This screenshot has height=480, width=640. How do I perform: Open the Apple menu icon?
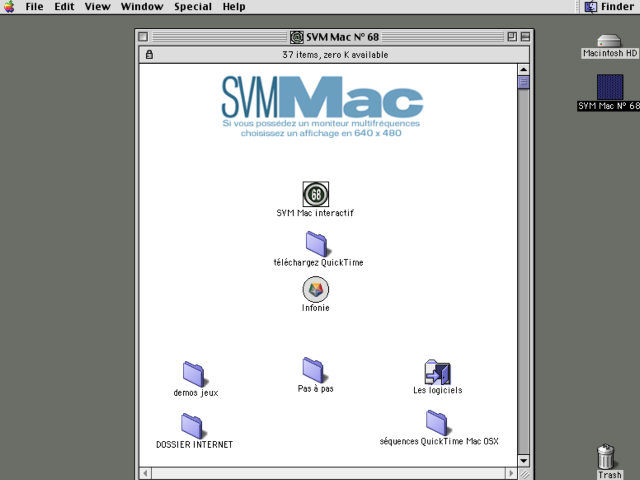click(9, 7)
